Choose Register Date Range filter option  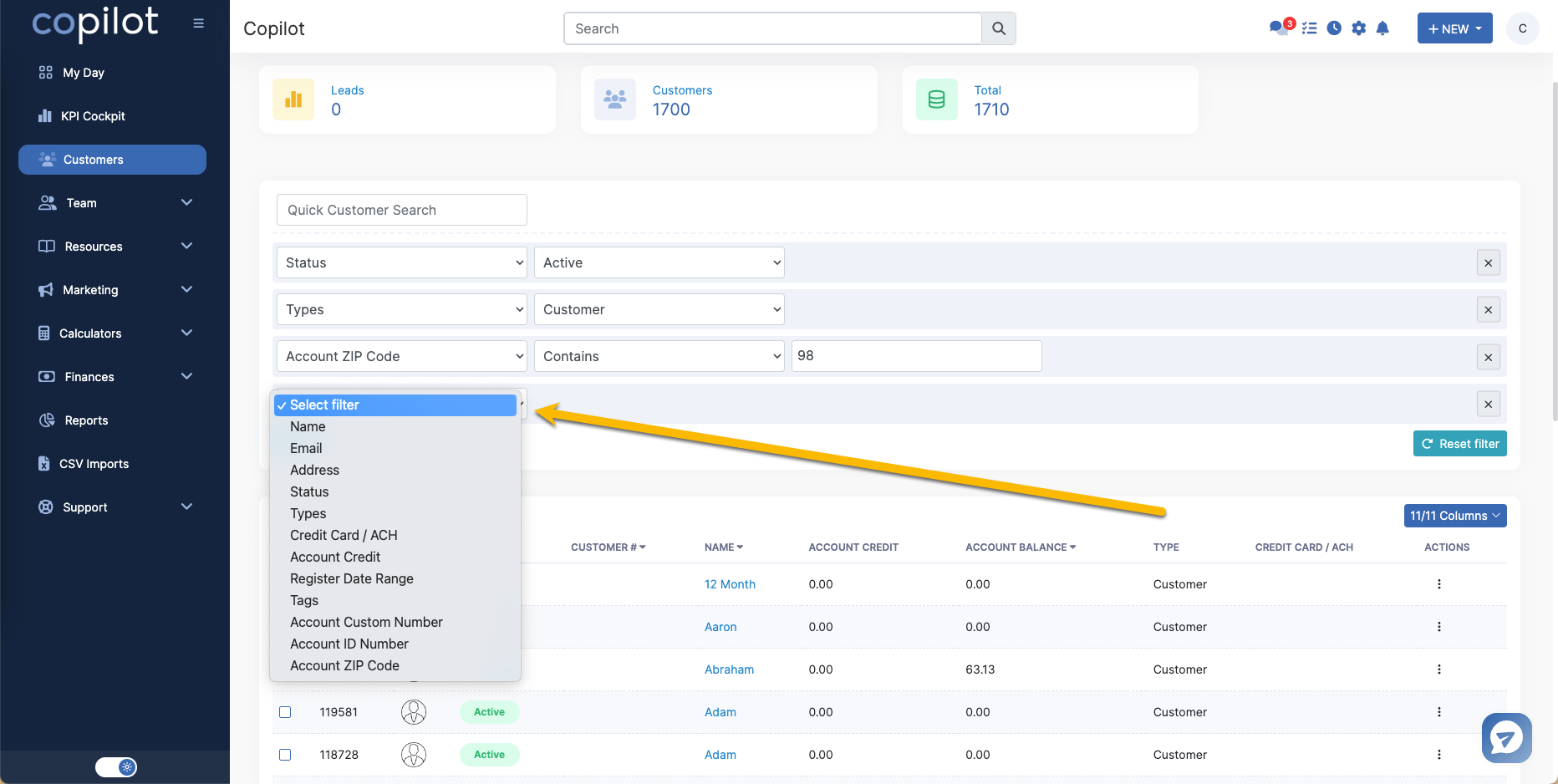click(x=395, y=578)
